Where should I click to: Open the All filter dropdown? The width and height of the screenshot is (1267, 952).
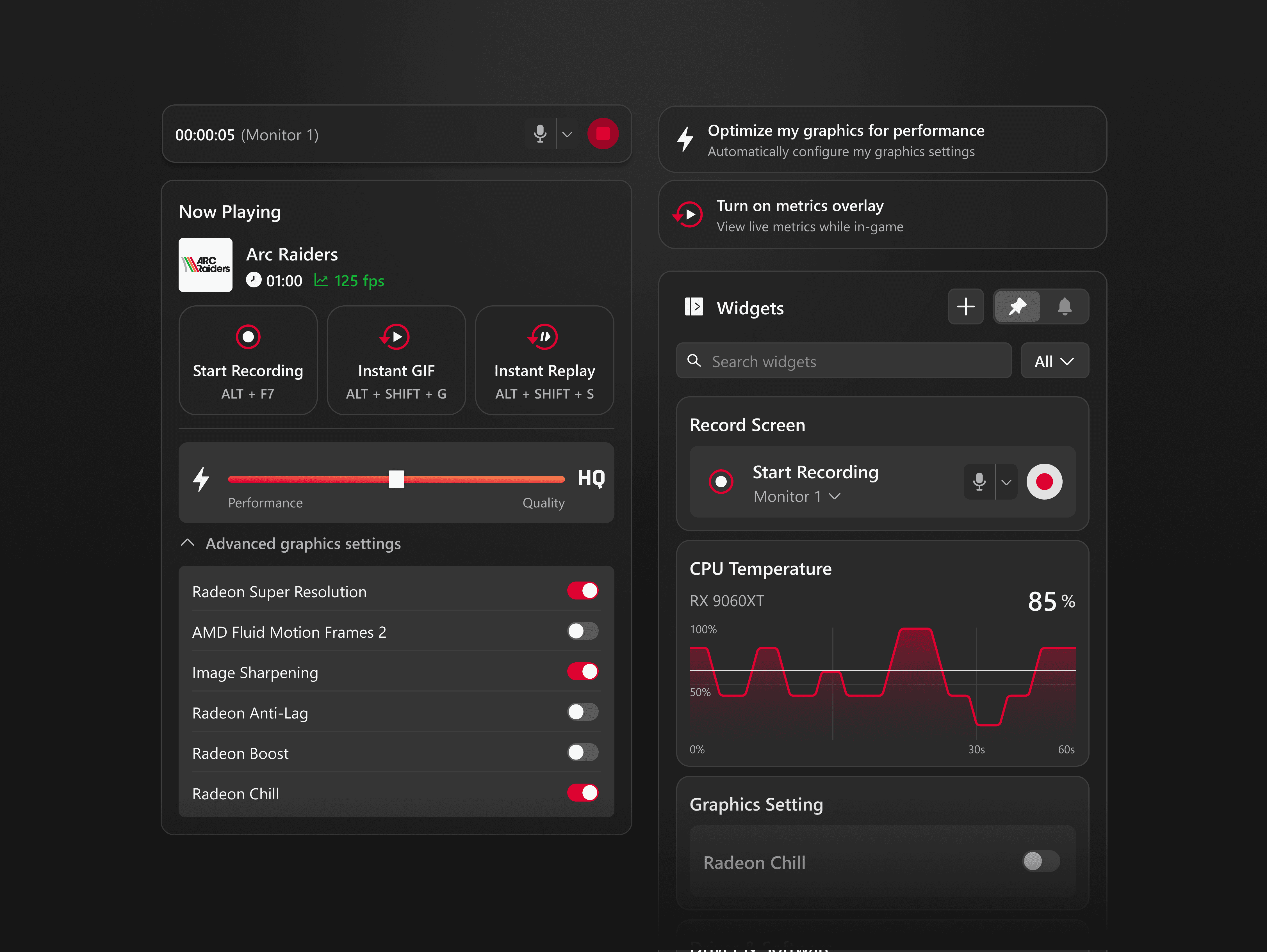1054,361
